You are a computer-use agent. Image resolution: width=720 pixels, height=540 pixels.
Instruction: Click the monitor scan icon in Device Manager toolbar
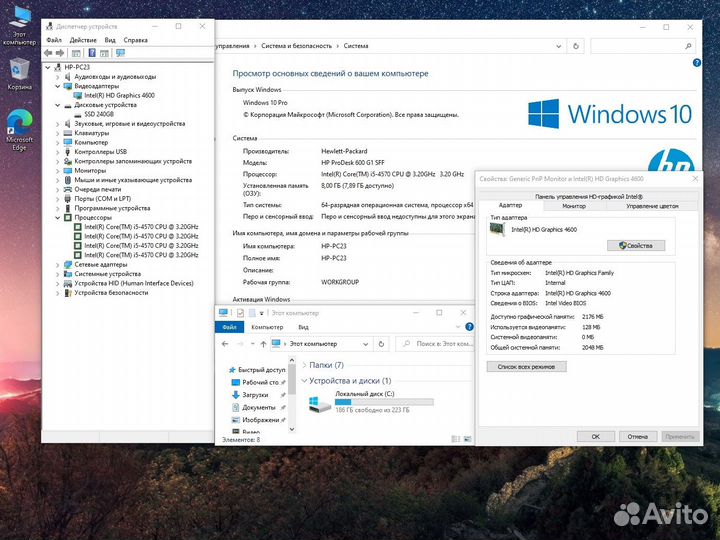tap(120, 53)
